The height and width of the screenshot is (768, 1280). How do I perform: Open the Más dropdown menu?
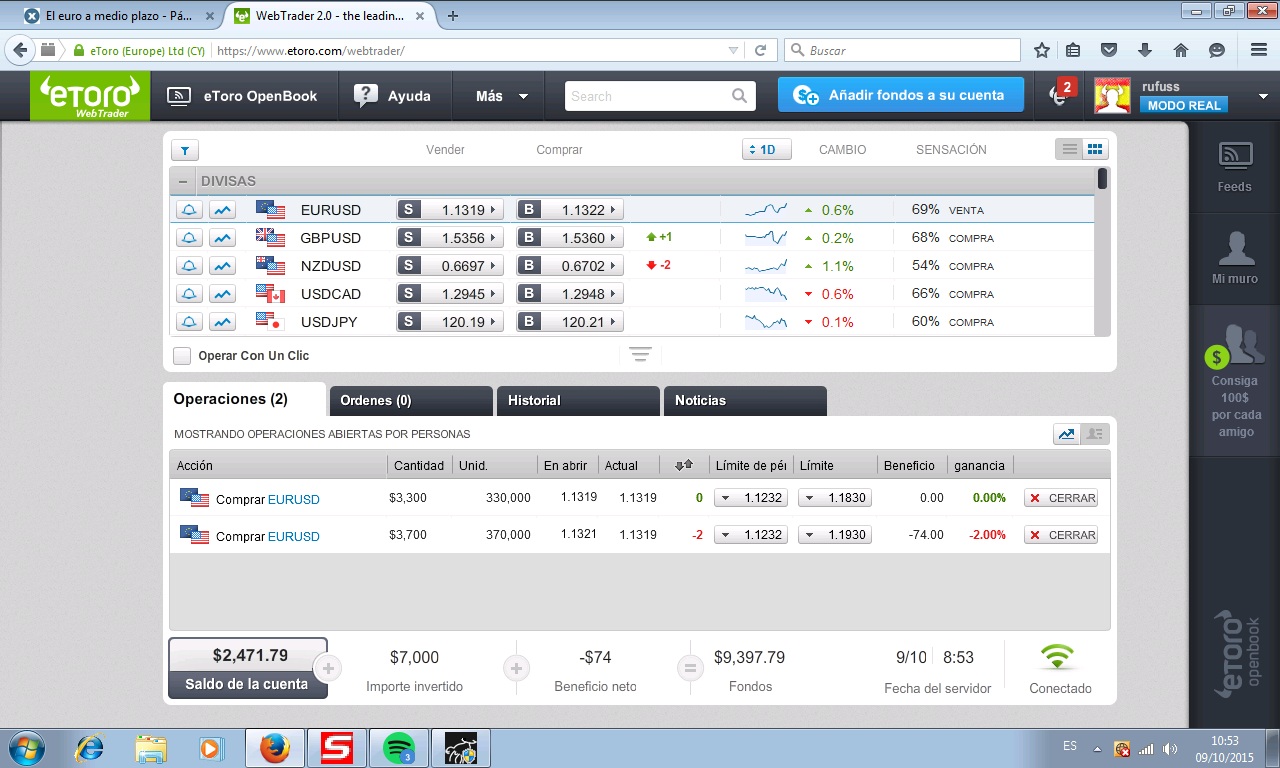coord(502,96)
